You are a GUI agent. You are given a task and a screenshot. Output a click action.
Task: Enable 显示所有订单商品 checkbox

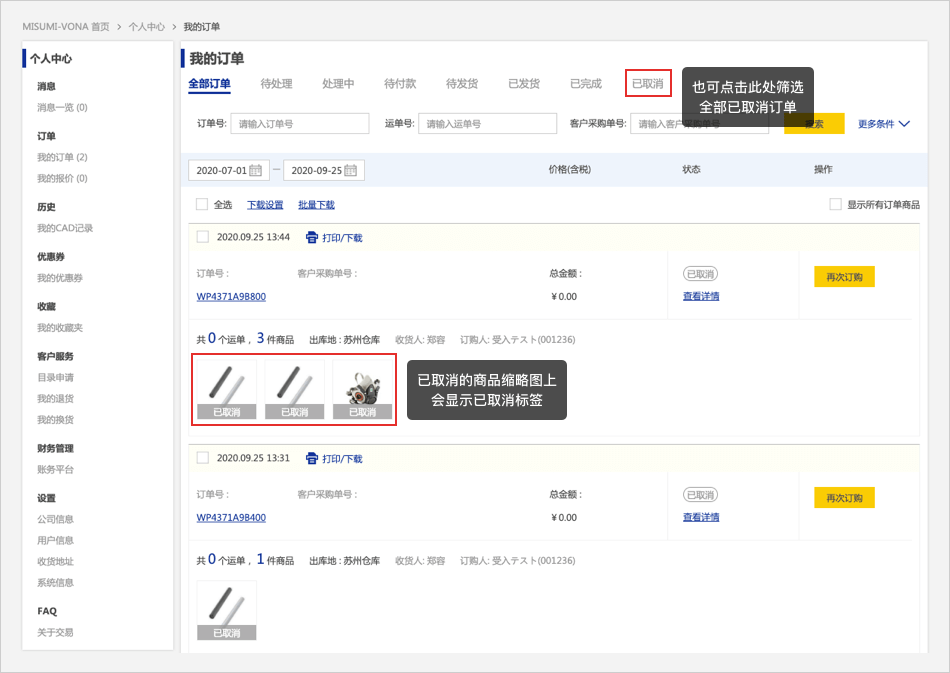click(835, 204)
